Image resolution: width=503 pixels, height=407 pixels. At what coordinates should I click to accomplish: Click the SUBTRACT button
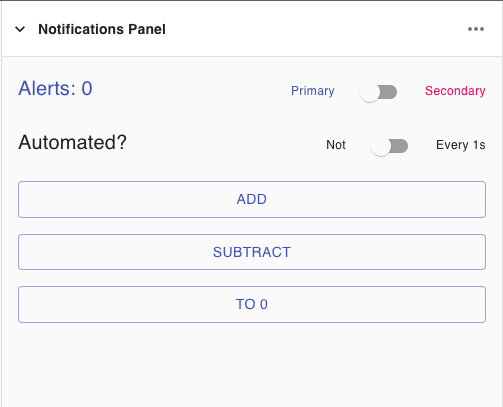tap(252, 252)
